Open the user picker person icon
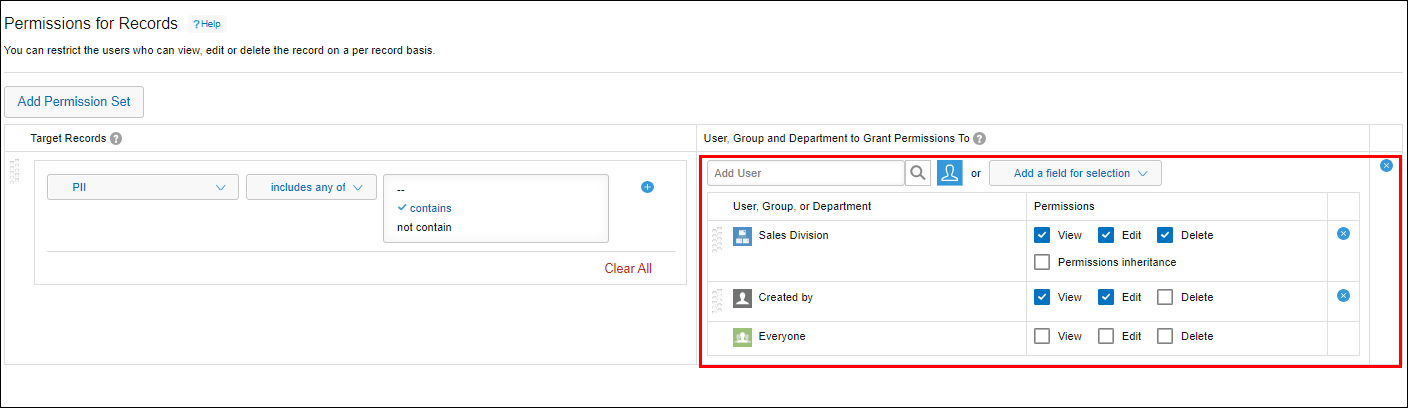 949,173
